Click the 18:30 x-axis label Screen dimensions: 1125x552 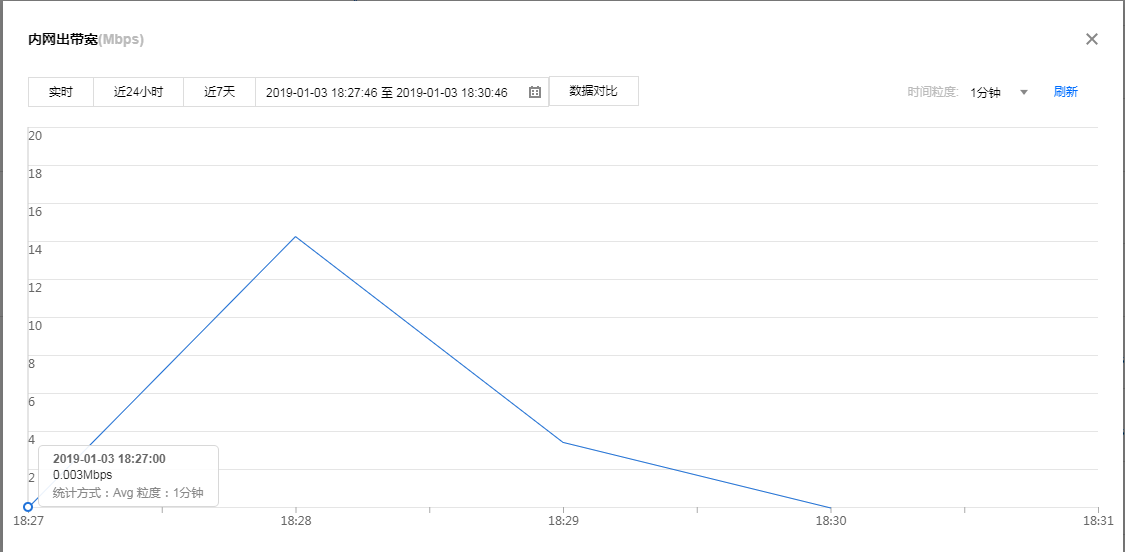point(830,521)
